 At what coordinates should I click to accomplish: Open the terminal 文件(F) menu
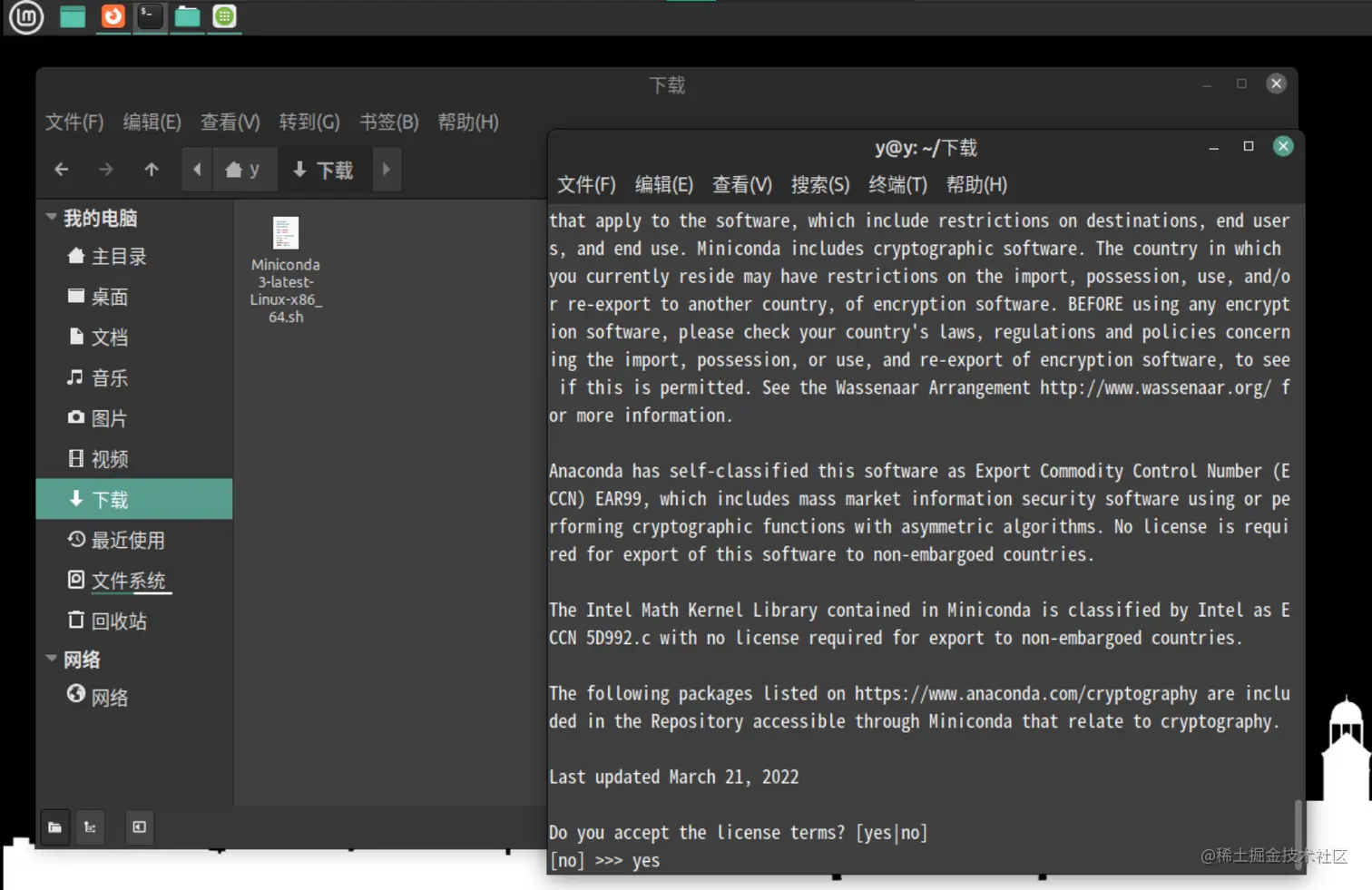tap(586, 185)
